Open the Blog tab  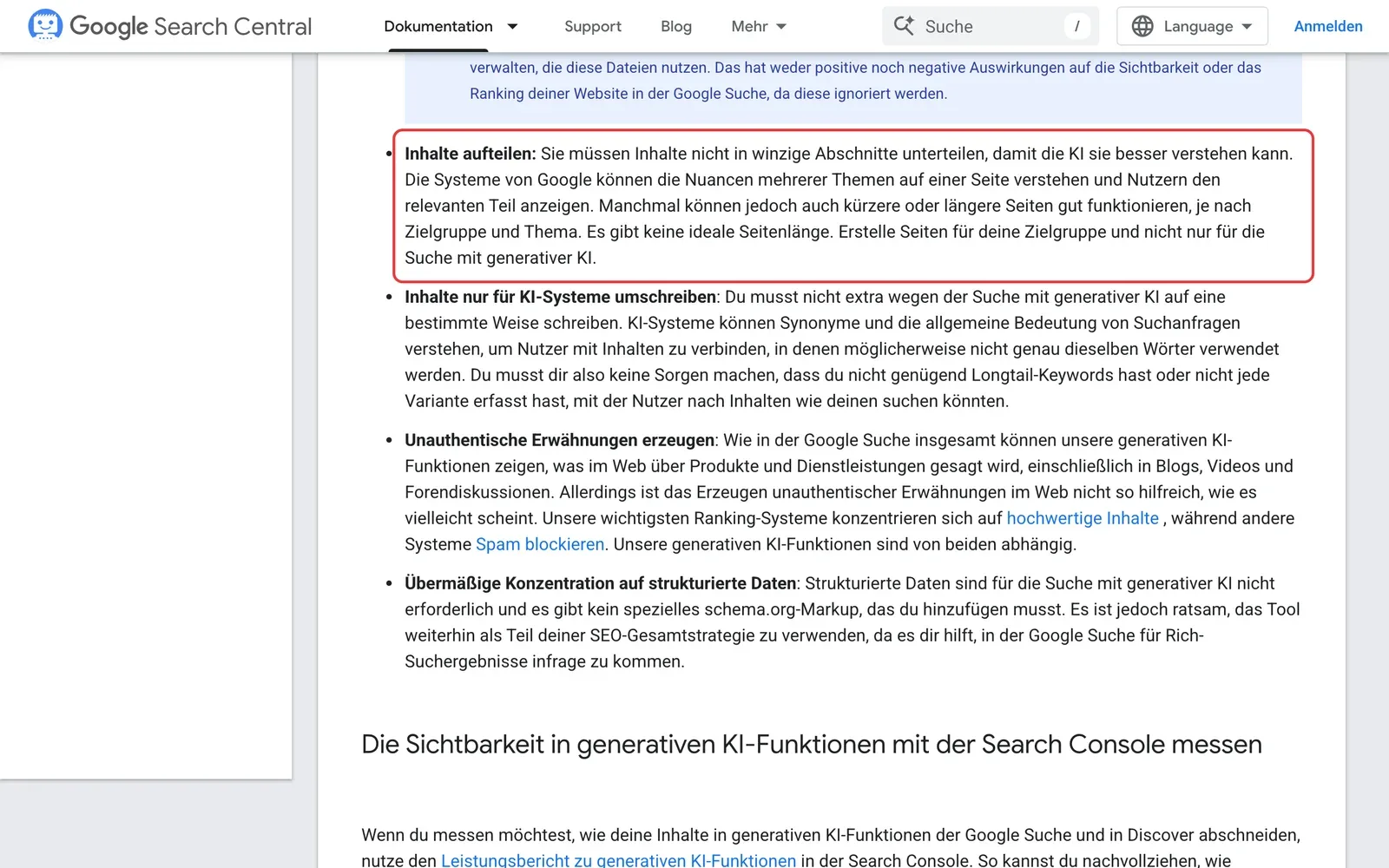[x=676, y=26]
